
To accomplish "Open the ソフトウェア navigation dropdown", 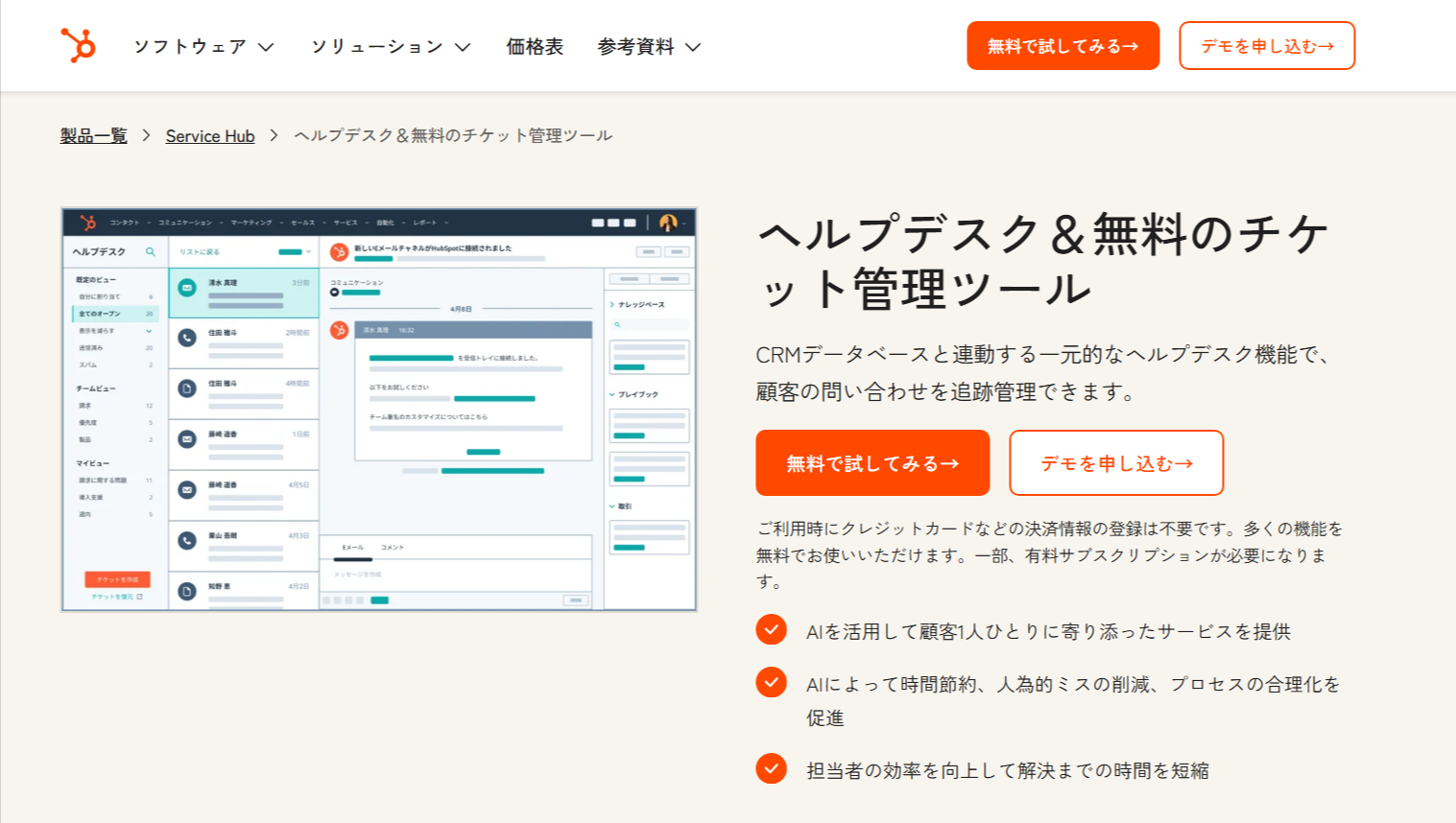I will (x=192, y=45).
